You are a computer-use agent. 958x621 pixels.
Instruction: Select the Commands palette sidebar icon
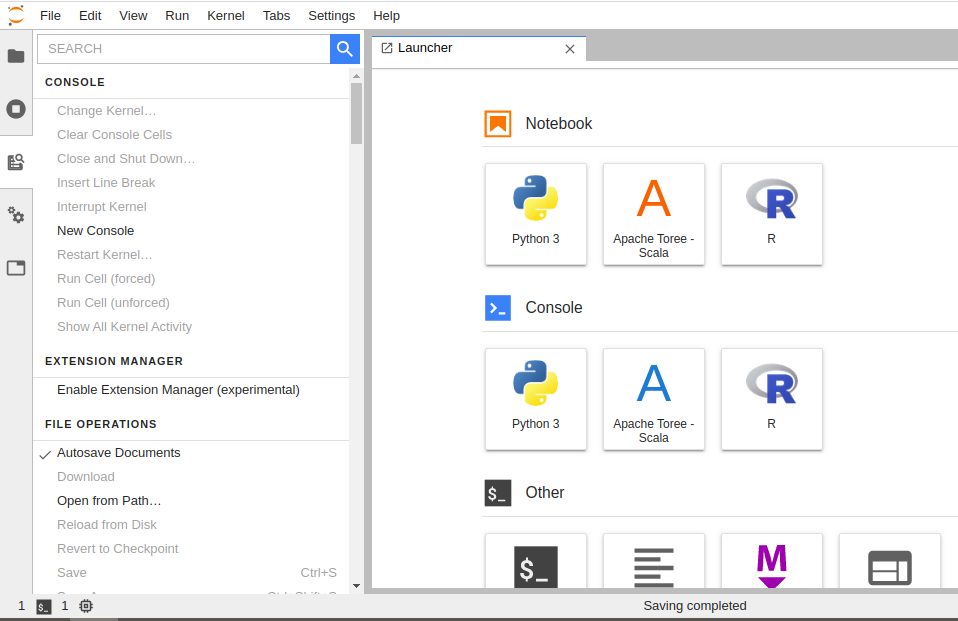point(16,162)
